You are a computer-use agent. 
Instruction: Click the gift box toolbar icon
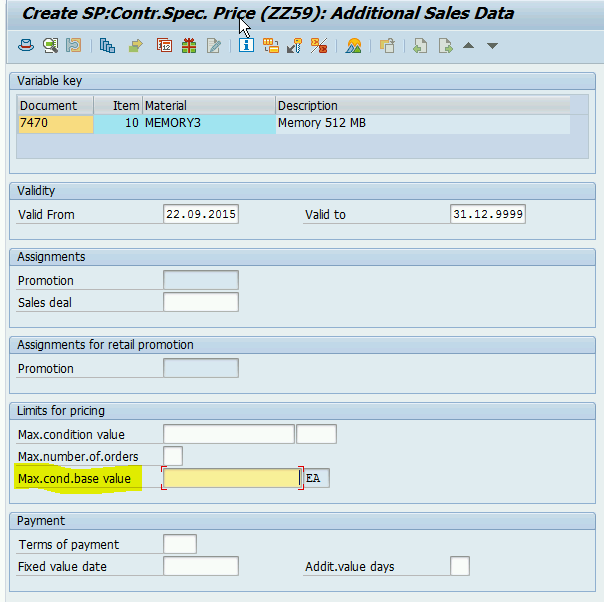[189, 46]
